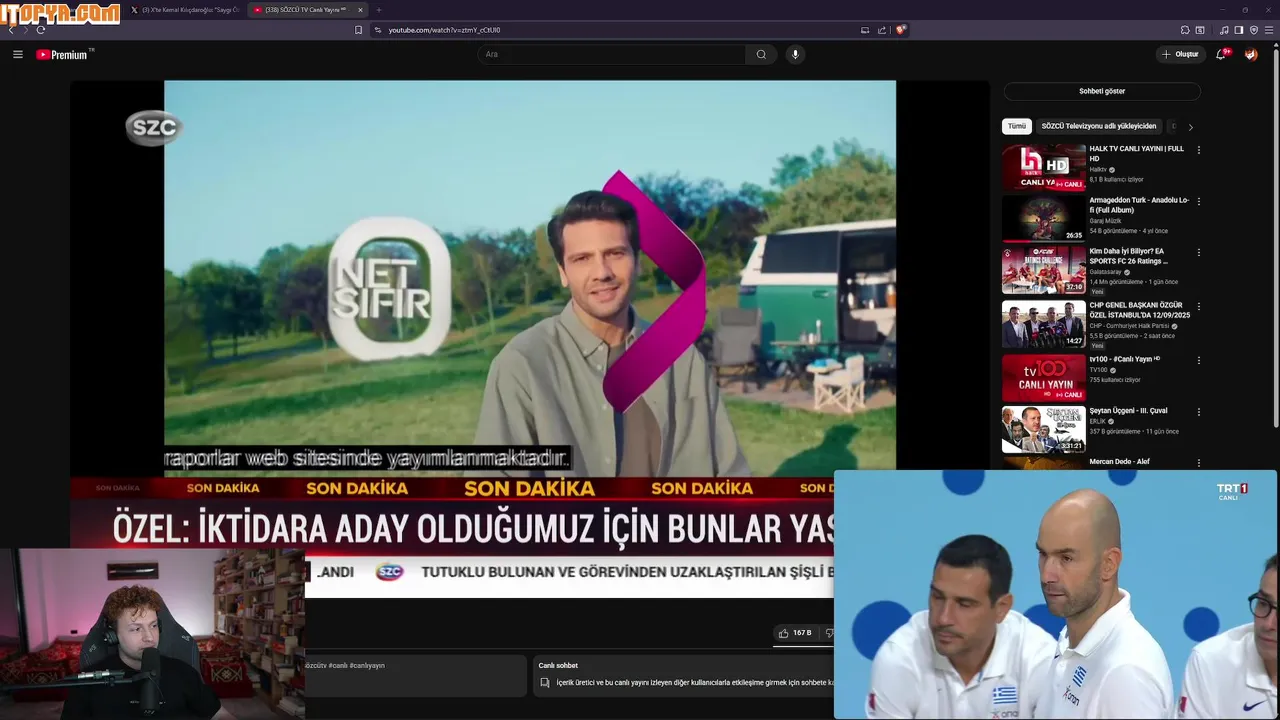Screen dimensions: 1280x720
Task: Open the browser sidebar panel icon
Action: 1238,30
